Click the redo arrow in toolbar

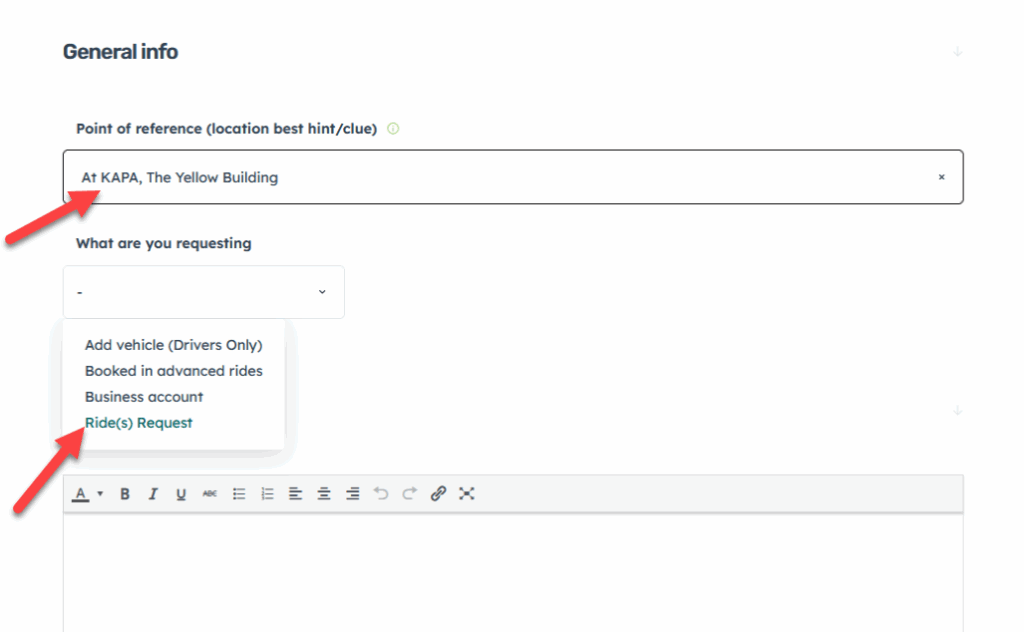tap(409, 494)
